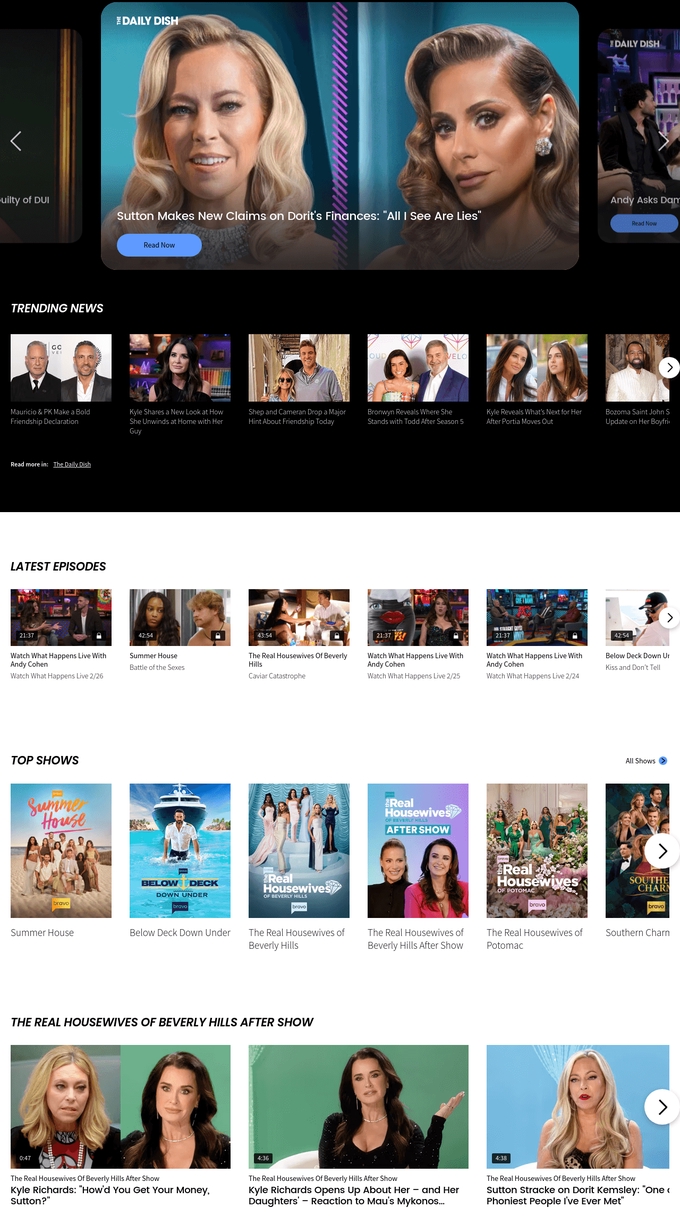Open 'Sutton Stracke on Dorit Kemsley' title
The height and width of the screenshot is (1216, 680).
[578, 1196]
